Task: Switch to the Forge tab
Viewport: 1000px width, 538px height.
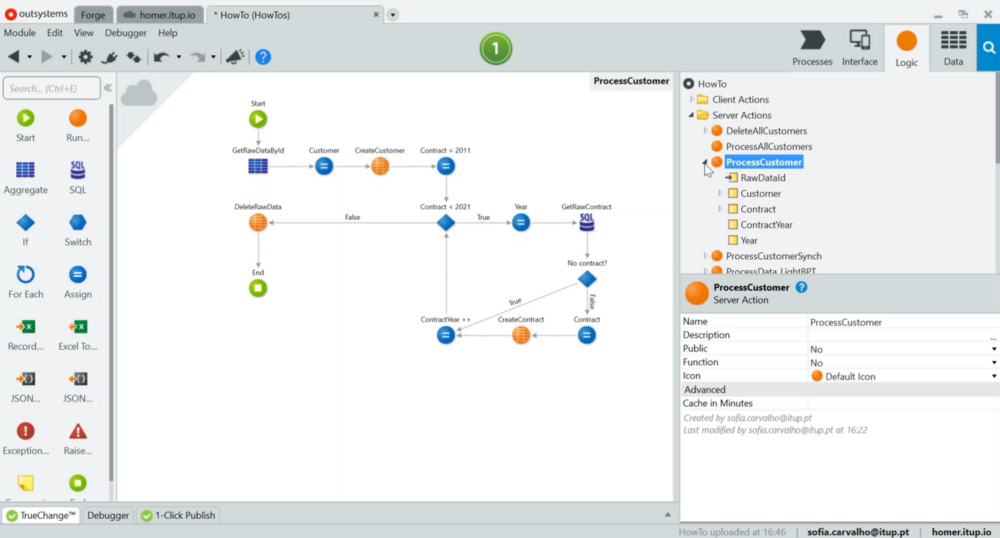Action: click(93, 15)
